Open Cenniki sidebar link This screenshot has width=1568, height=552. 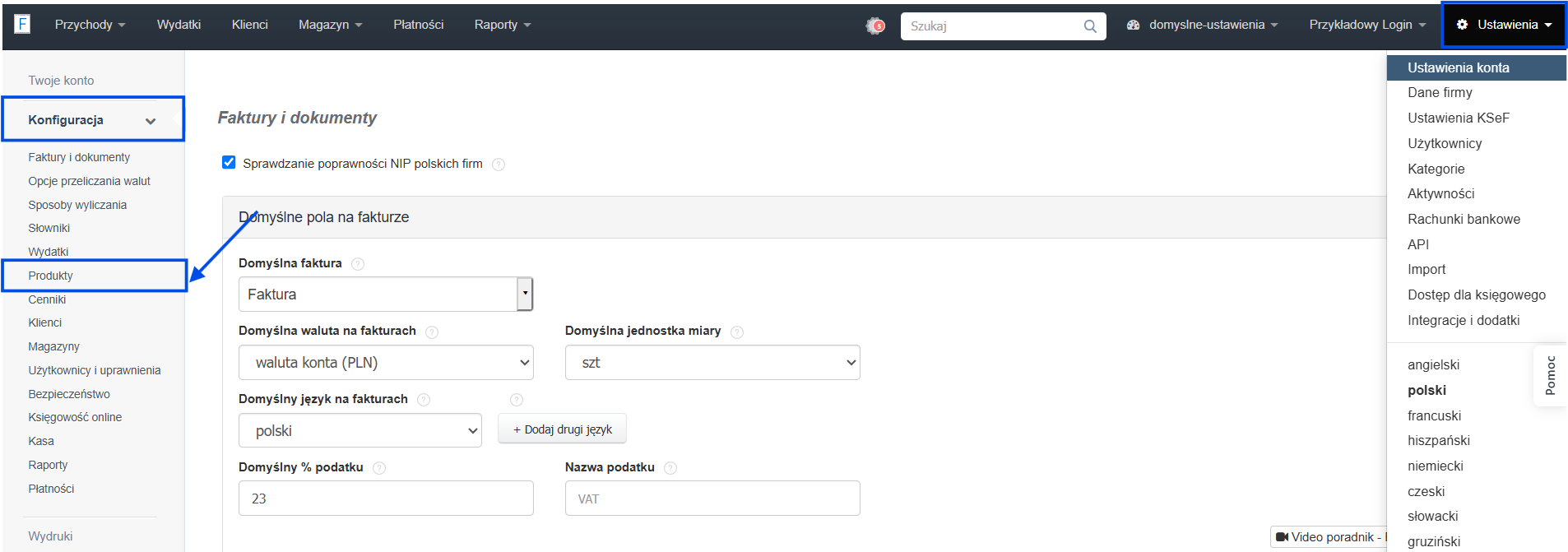pos(47,300)
